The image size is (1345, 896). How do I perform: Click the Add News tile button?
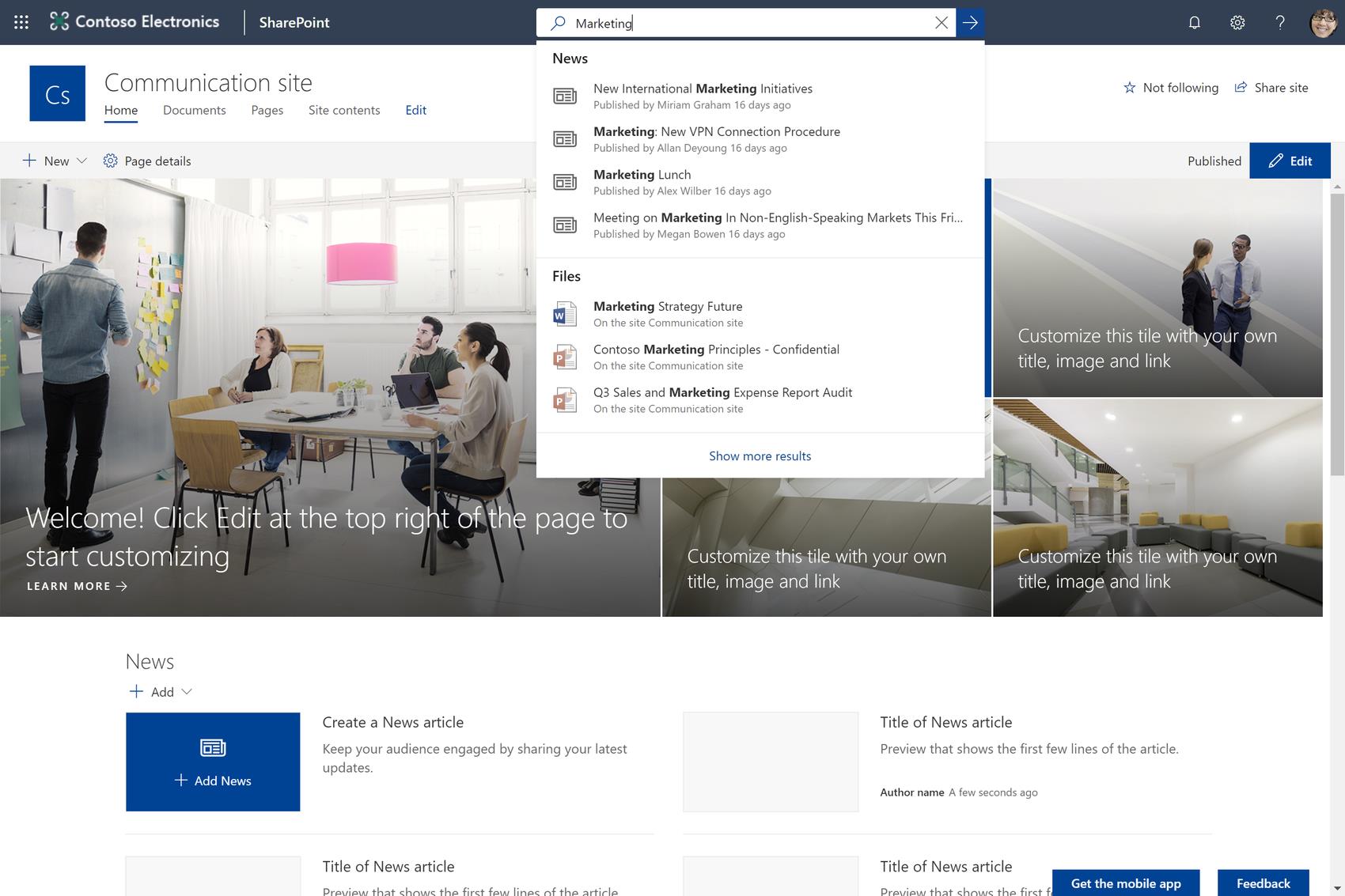(x=213, y=762)
